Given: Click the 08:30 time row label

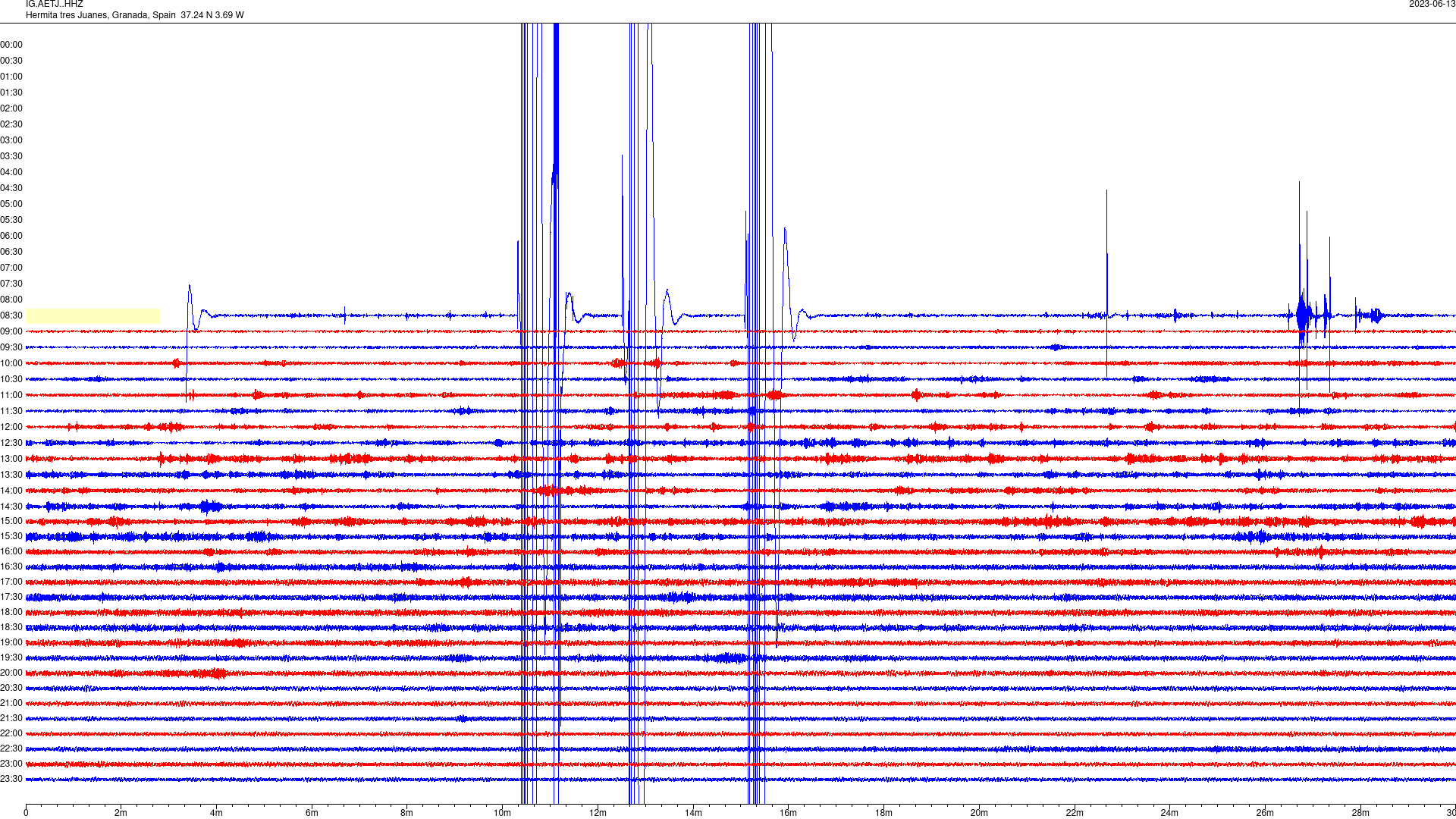Looking at the screenshot, I should click(x=11, y=315).
